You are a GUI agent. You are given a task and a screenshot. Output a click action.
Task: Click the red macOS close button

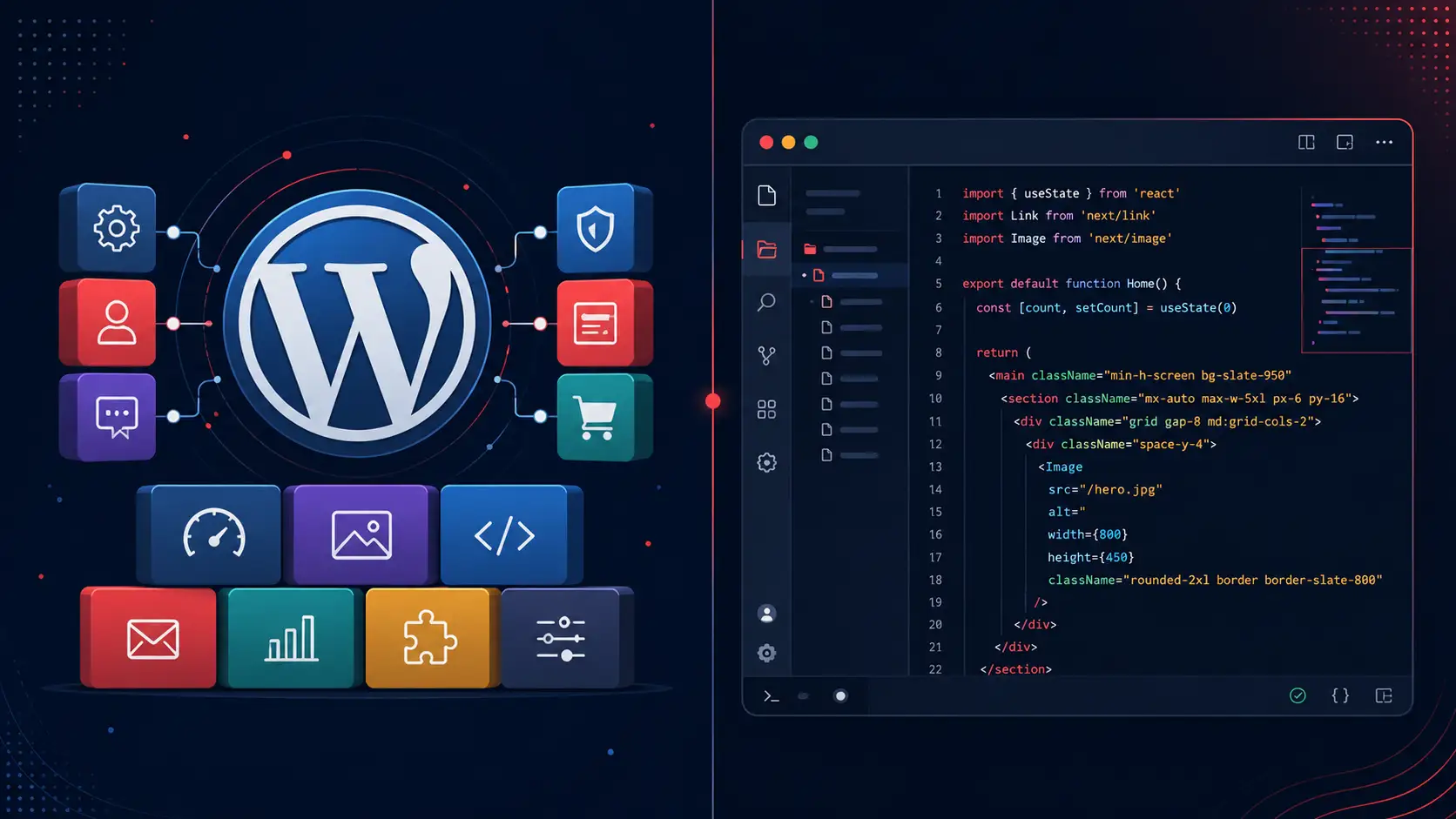[x=766, y=142]
